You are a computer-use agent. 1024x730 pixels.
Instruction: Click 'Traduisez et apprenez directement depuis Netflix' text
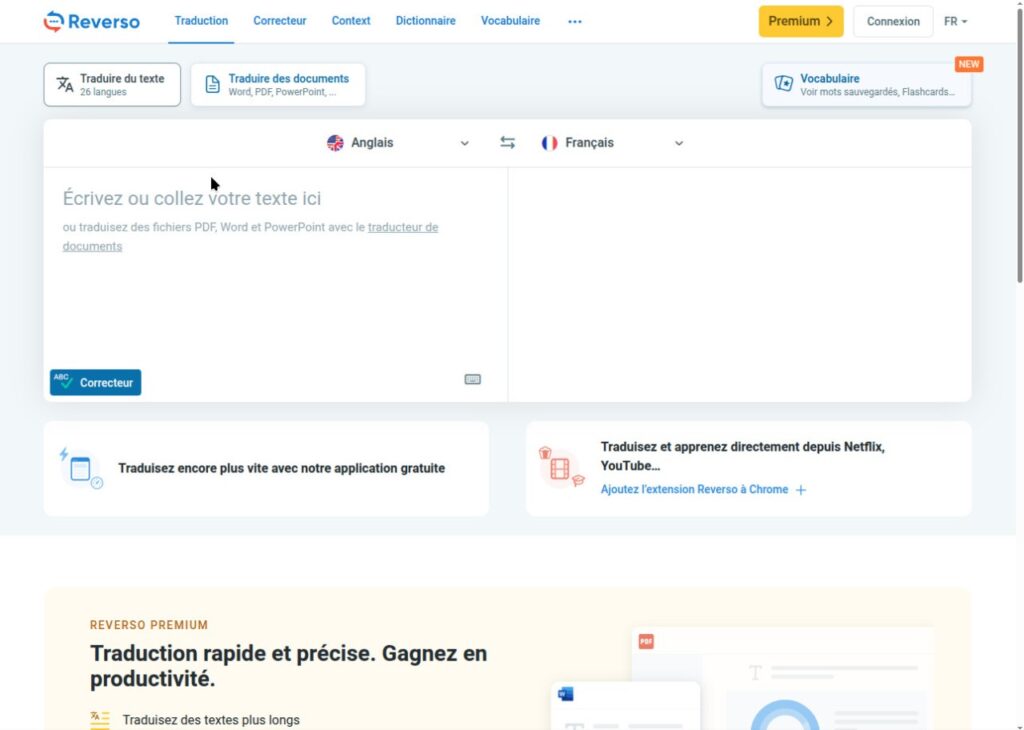pos(743,456)
